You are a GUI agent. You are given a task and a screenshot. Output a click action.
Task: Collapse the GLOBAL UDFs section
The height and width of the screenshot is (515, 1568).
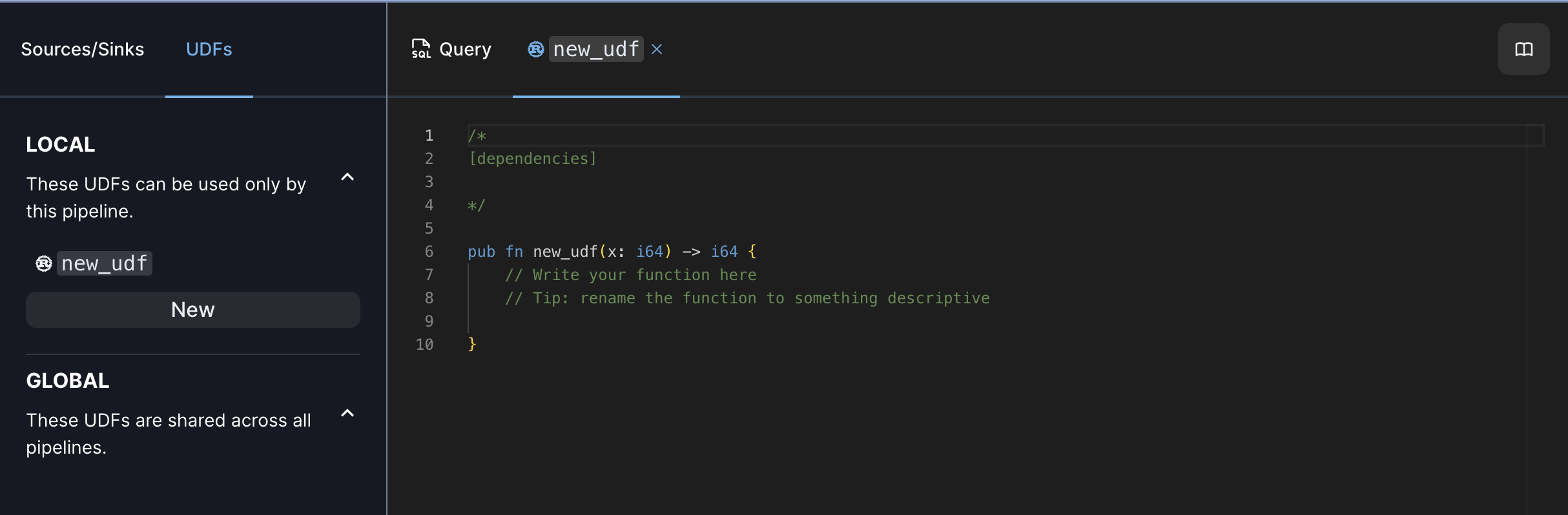click(347, 414)
